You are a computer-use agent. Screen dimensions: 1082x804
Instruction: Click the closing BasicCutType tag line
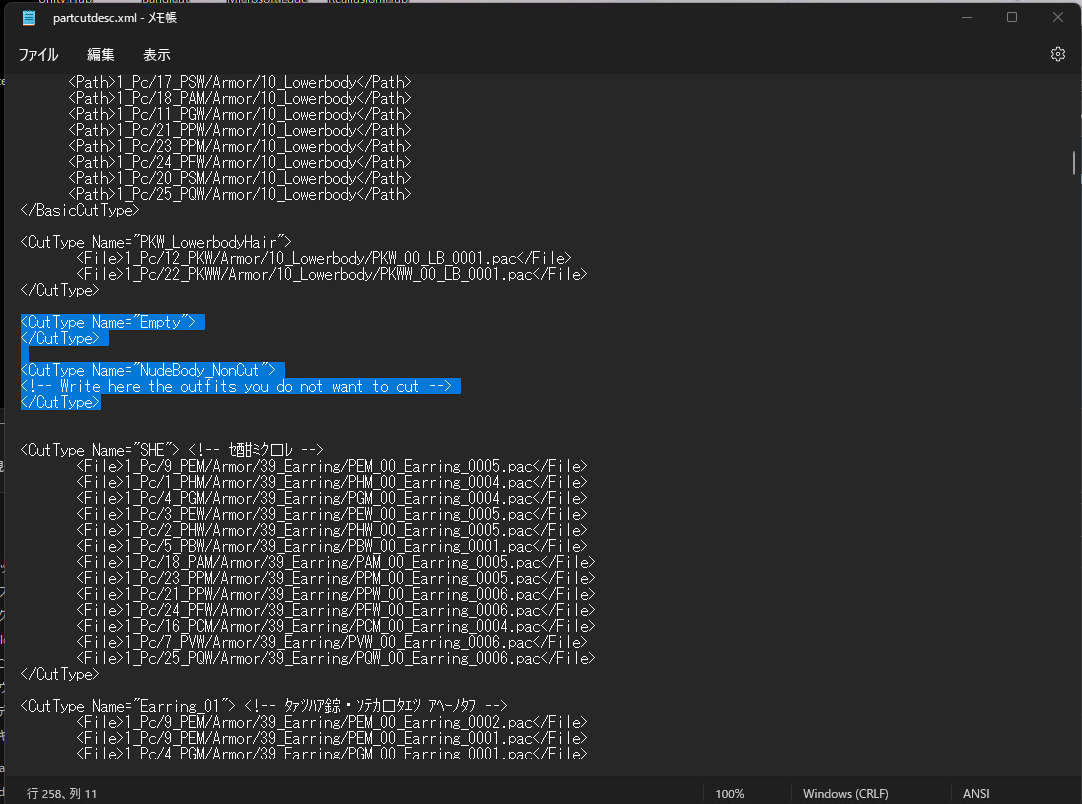click(80, 210)
